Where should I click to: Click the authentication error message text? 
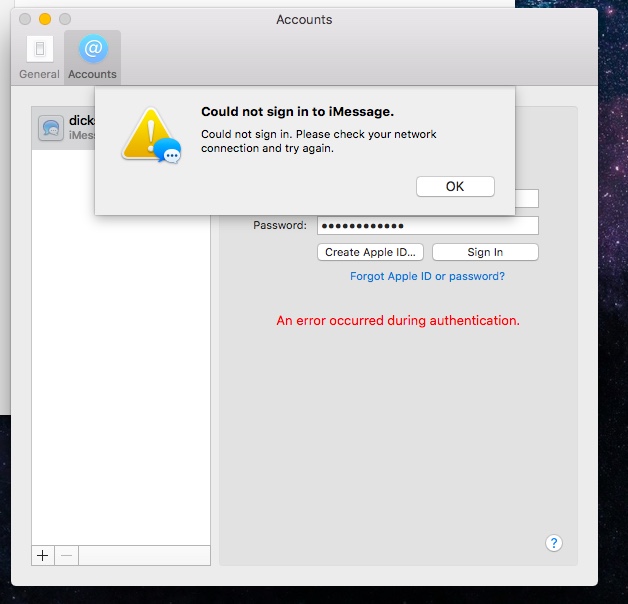click(x=398, y=320)
